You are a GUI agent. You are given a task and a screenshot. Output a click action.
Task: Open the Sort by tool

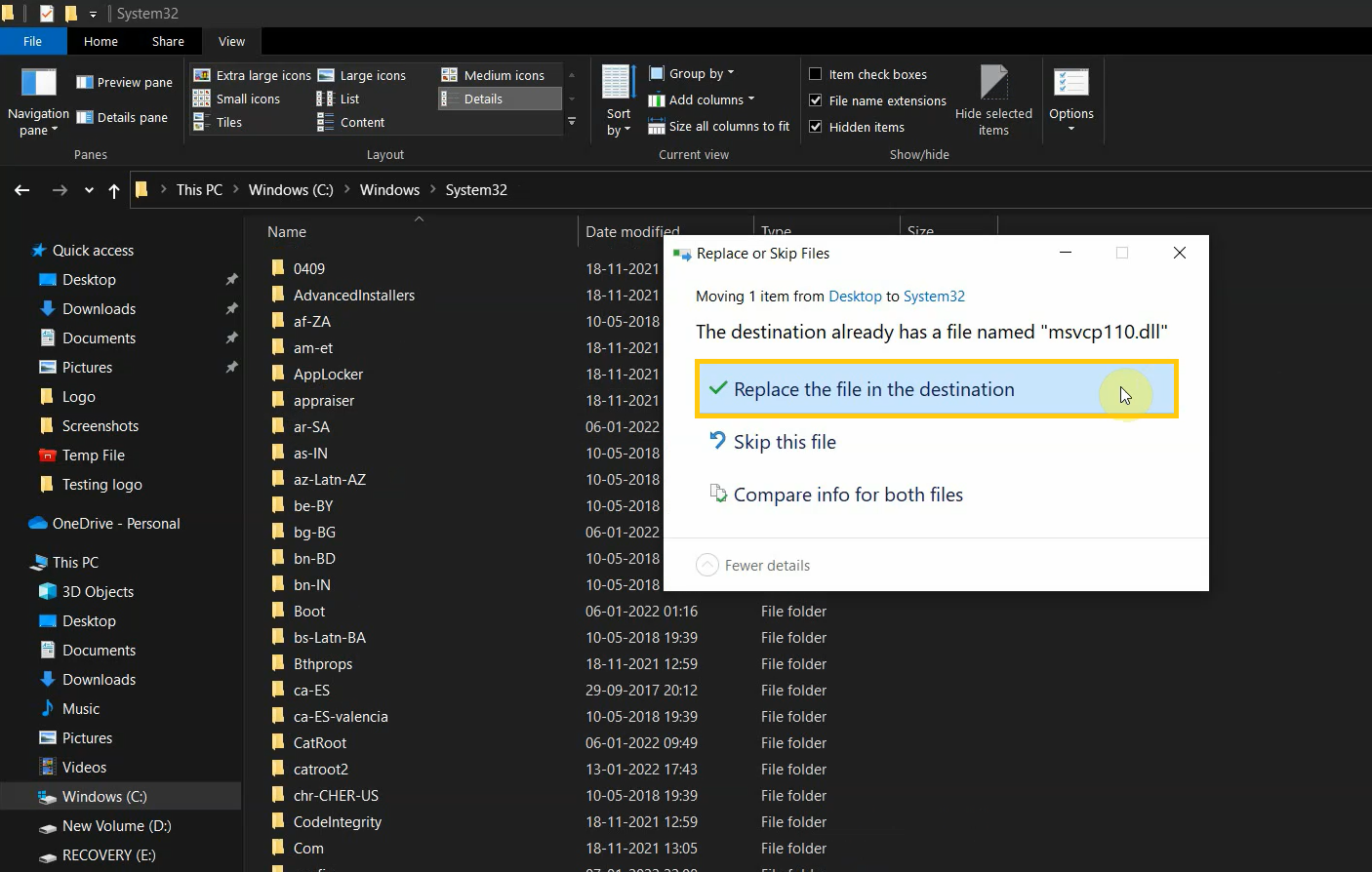617,100
